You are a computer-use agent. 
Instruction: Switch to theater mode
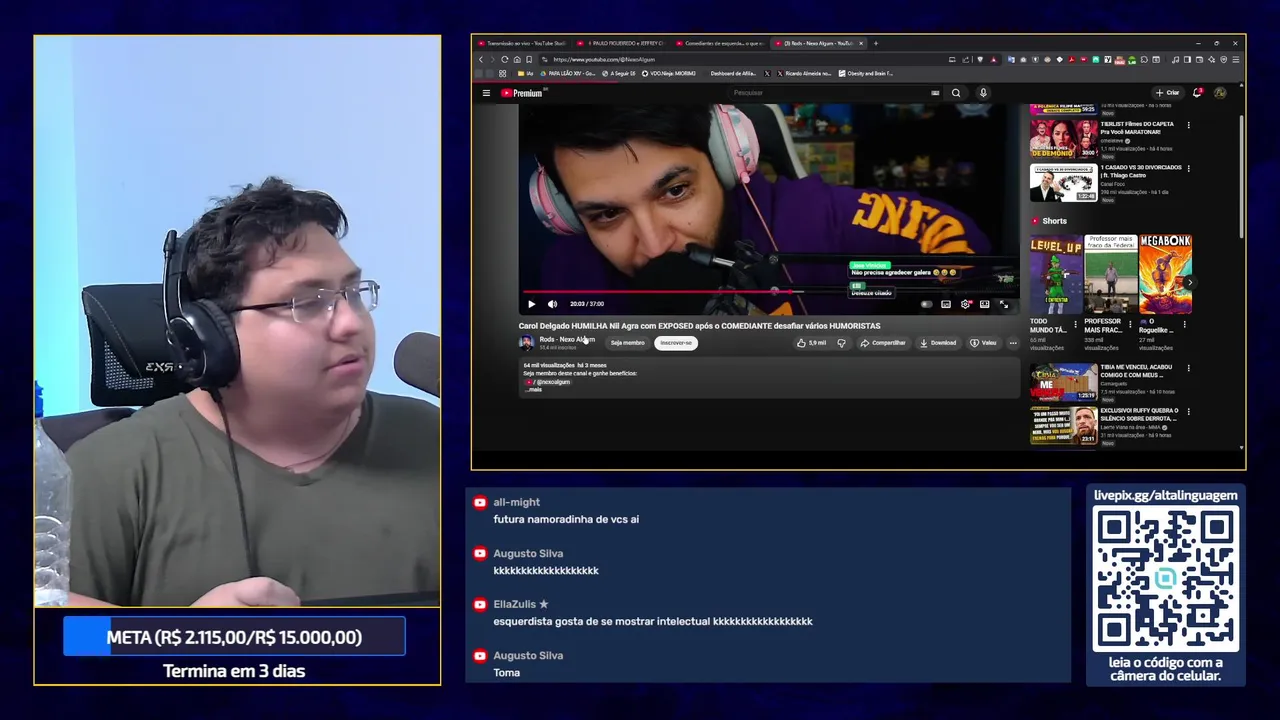(985, 304)
